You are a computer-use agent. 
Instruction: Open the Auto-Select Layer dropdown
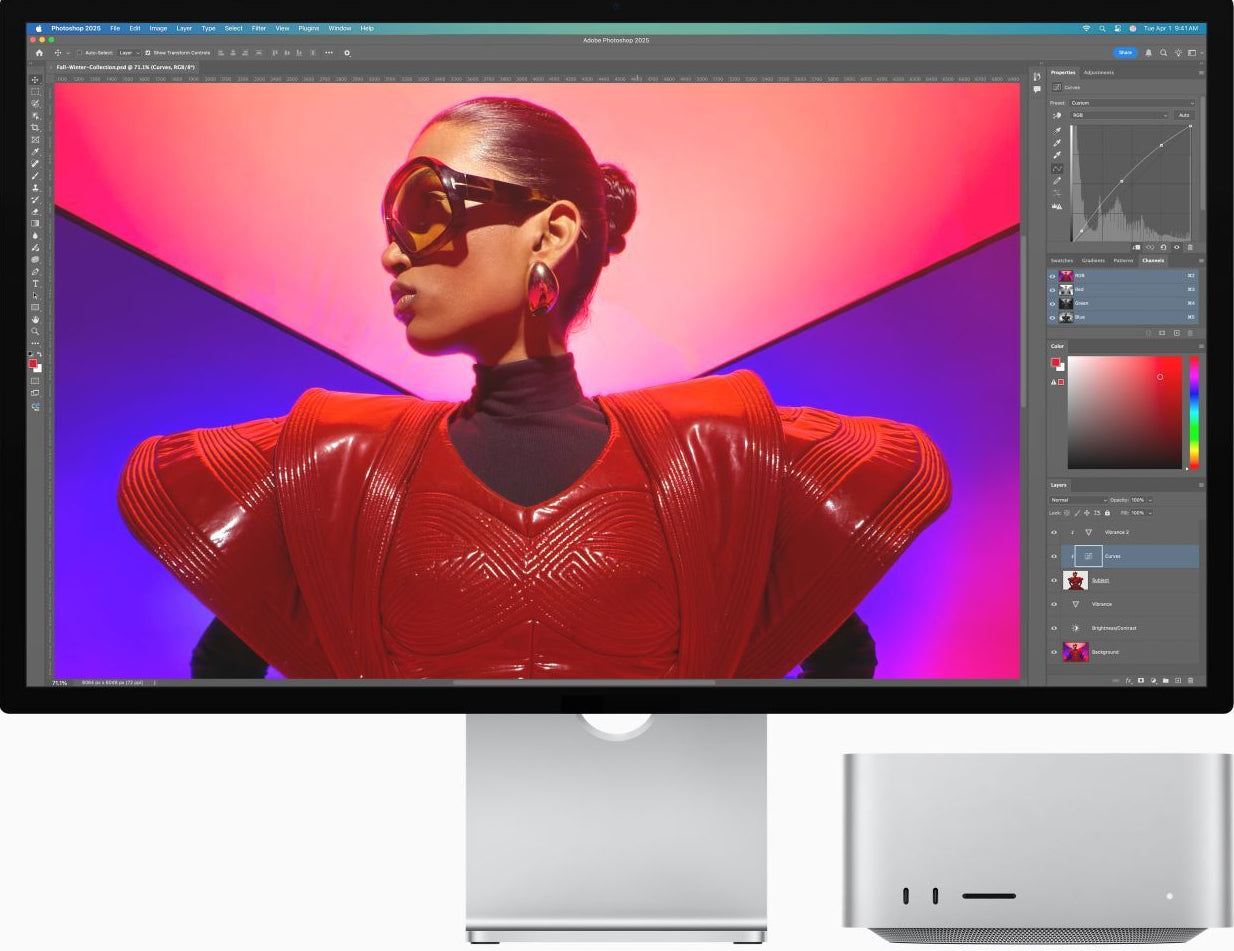[128, 52]
